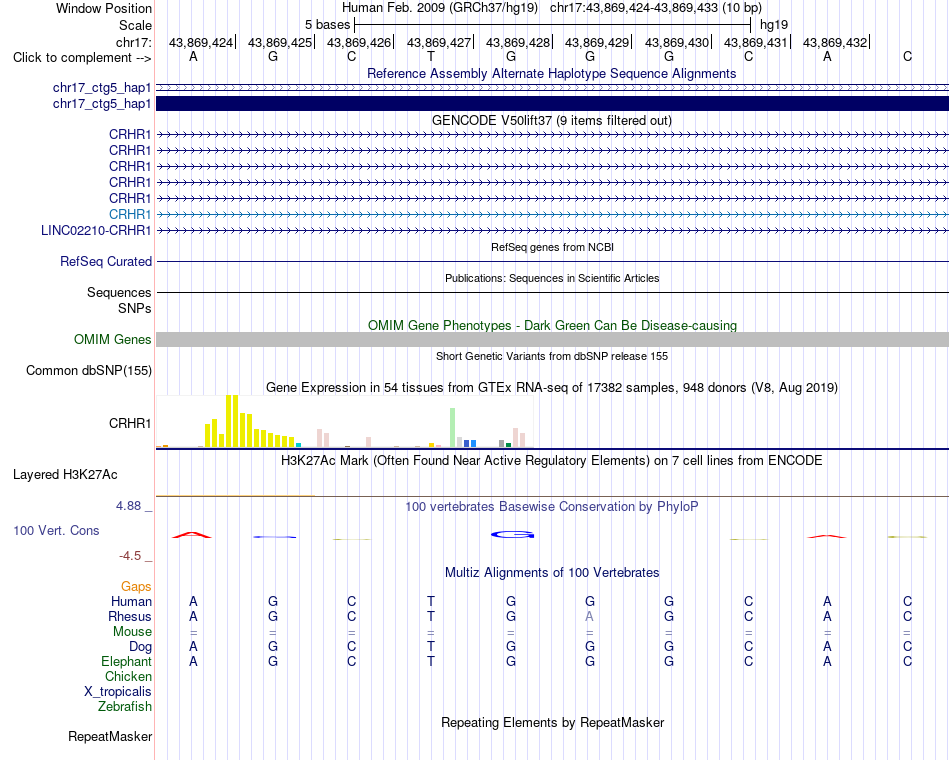Viewport: 950px width, 760px height.
Task: Click the light-blue CRHR1 transcript arrow line
Action: pyautogui.click(x=552, y=215)
